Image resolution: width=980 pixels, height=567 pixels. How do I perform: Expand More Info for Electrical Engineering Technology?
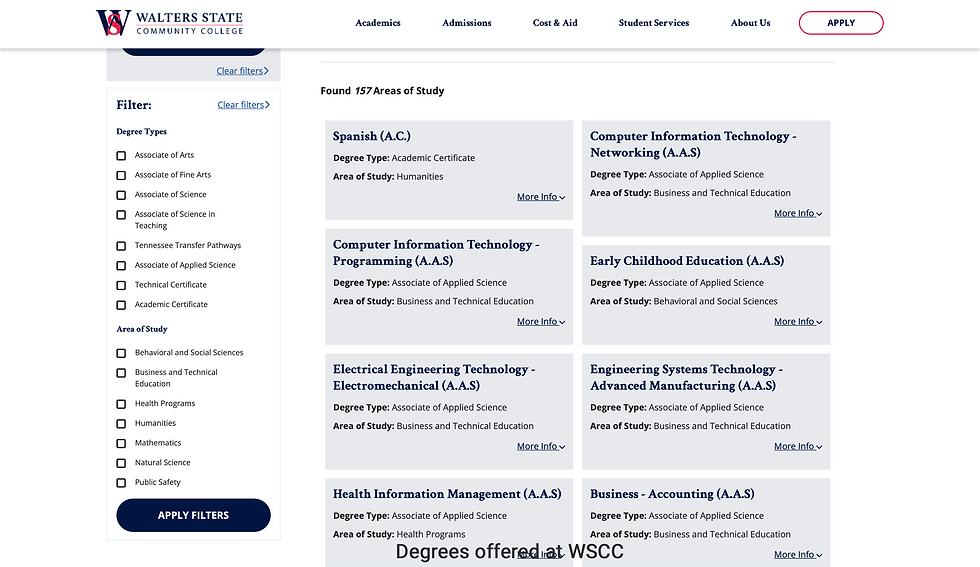point(541,446)
